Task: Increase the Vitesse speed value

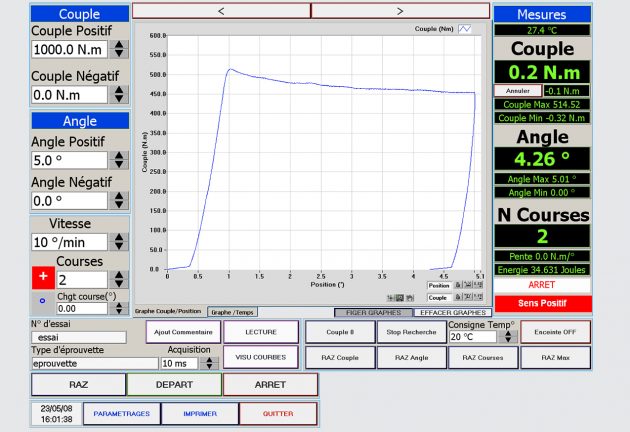Action: point(119,237)
